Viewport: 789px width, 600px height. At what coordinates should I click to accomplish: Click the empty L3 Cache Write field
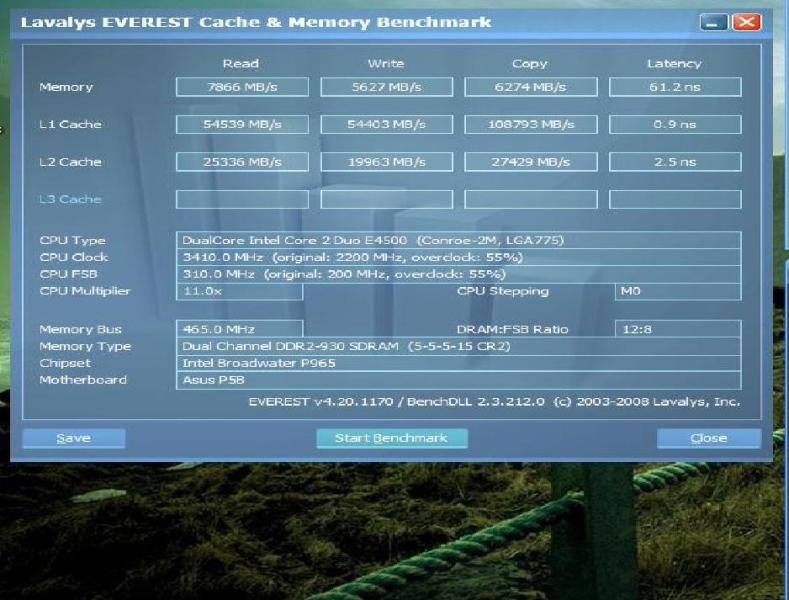[x=386, y=199]
